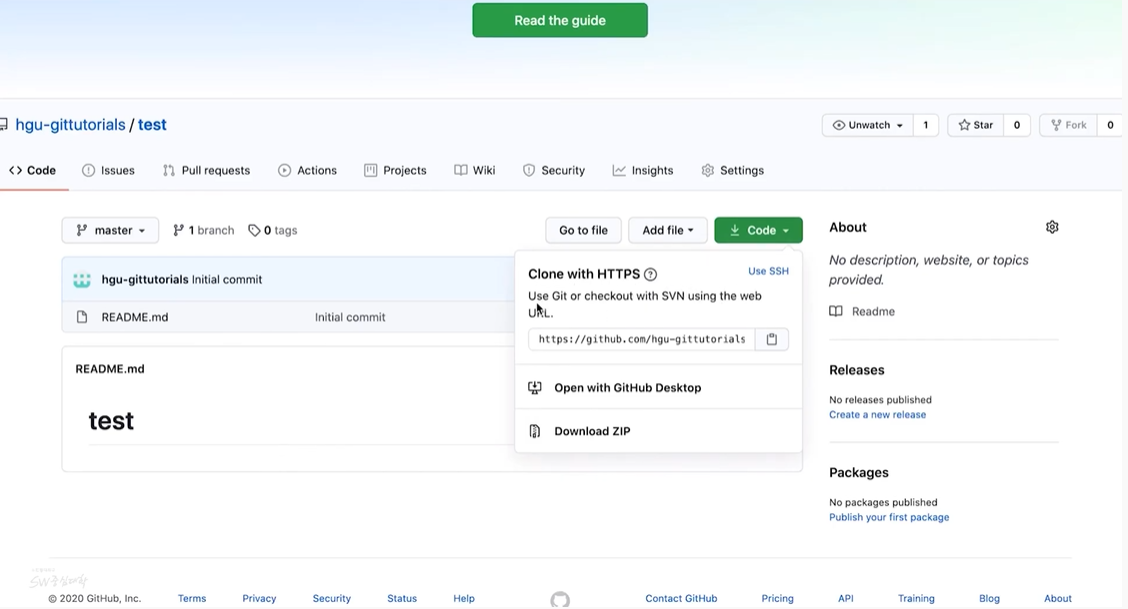This screenshot has height=609, width=1128.
Task: Click the fork count 0
Action: (1110, 125)
